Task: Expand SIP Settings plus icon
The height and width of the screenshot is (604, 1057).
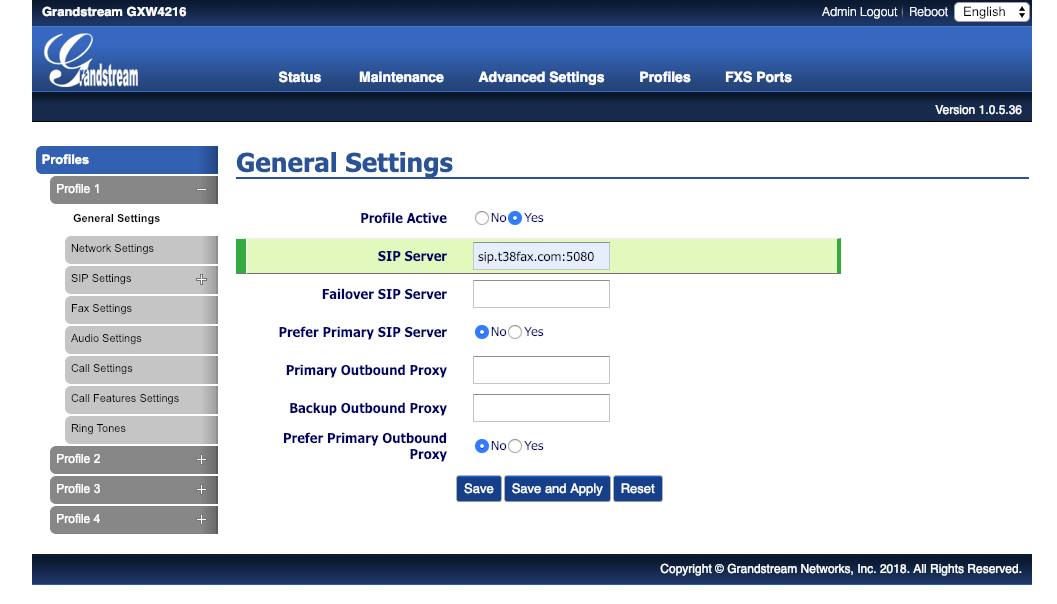Action: (202, 279)
